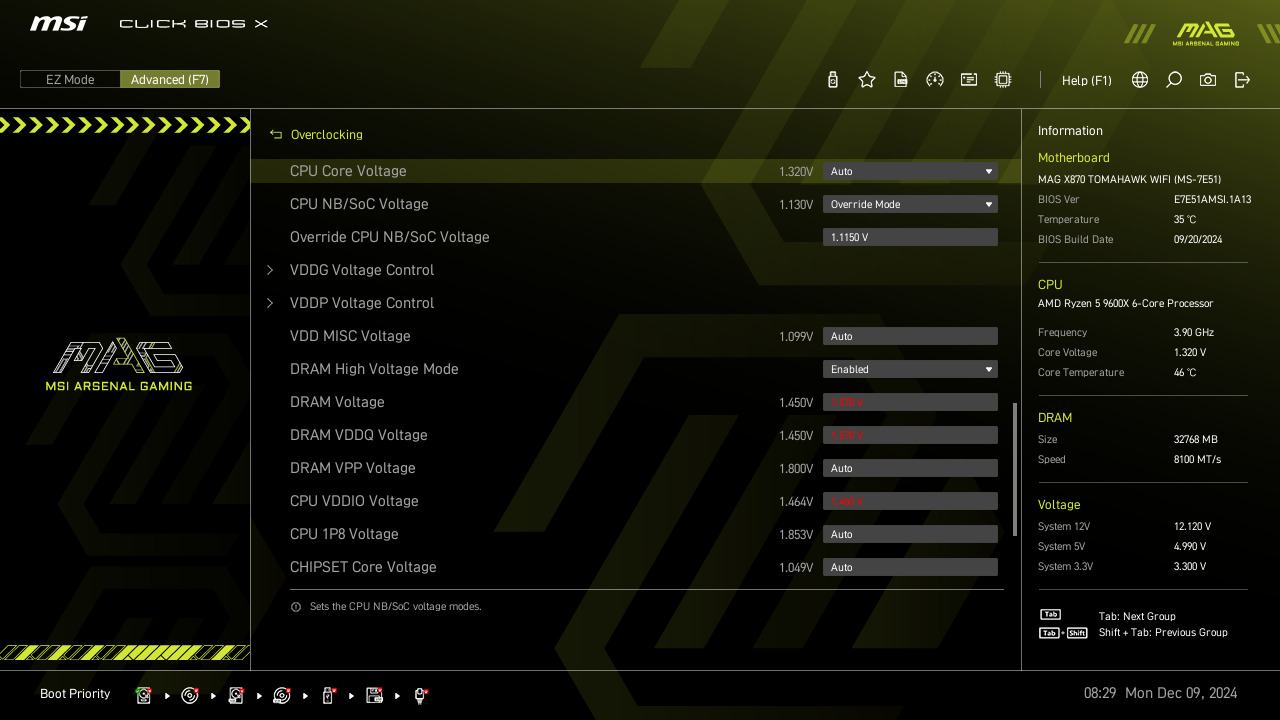The width and height of the screenshot is (1280, 720).
Task: Click the Overclocking back arrow icon
Action: pos(276,135)
